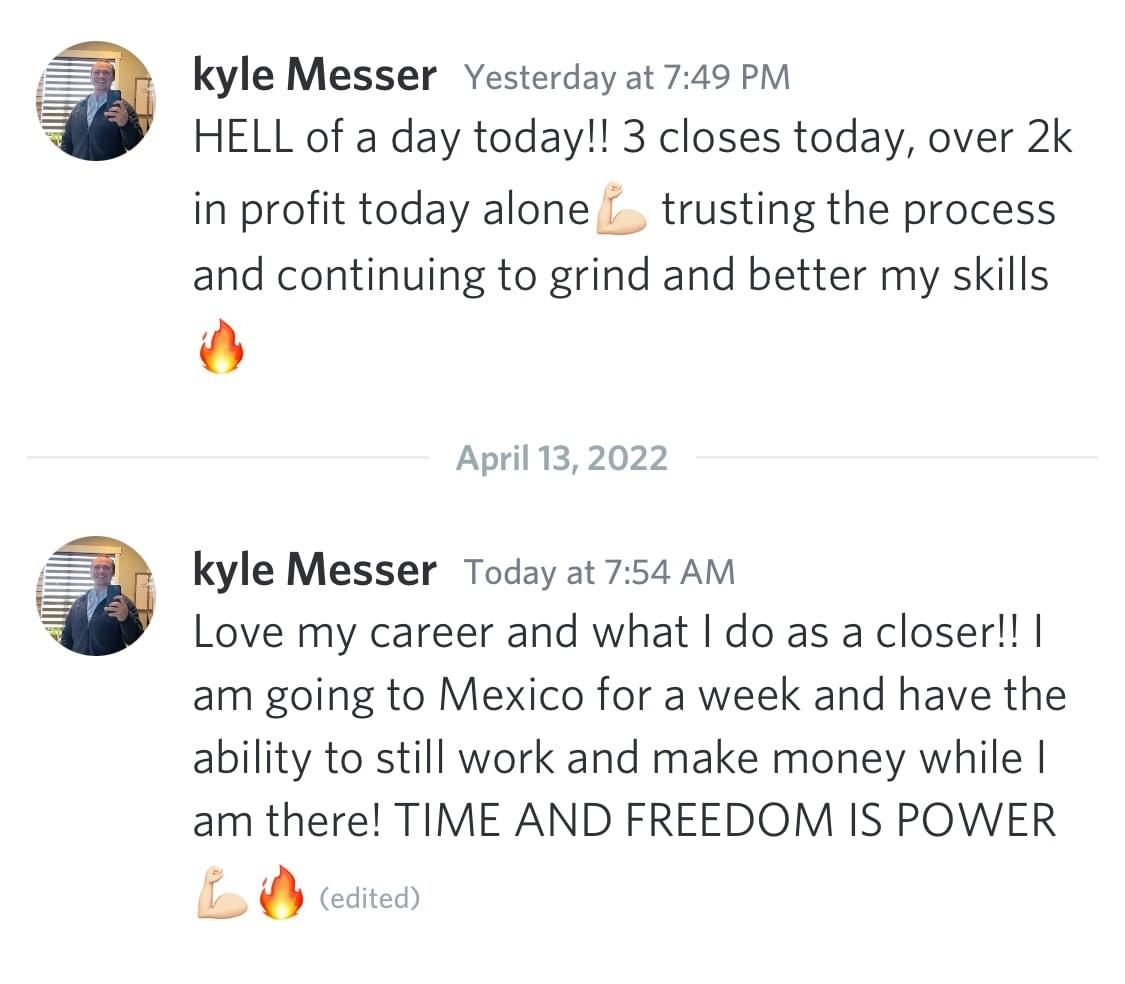Click kyle Messer's avatar on today's message

[x=96, y=596]
